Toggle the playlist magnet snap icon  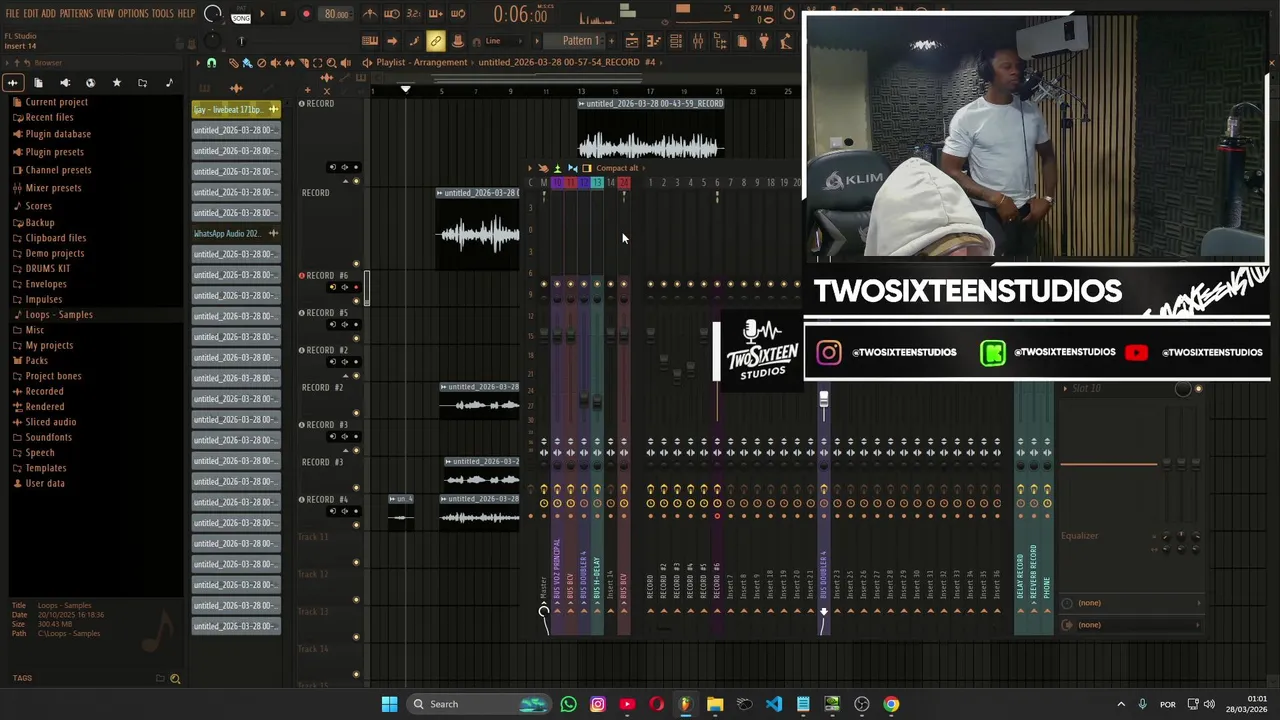211,63
